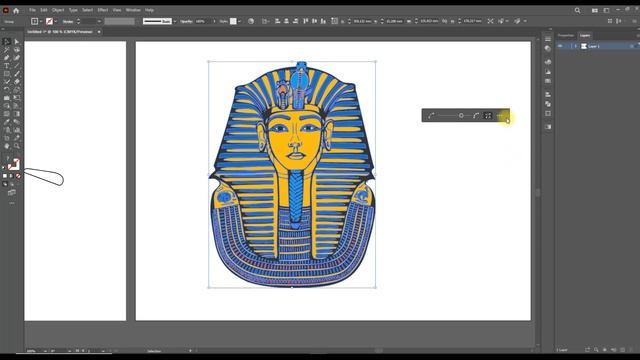
Task: Expand Layer 1 disclosure arrow
Action: click(576, 46)
